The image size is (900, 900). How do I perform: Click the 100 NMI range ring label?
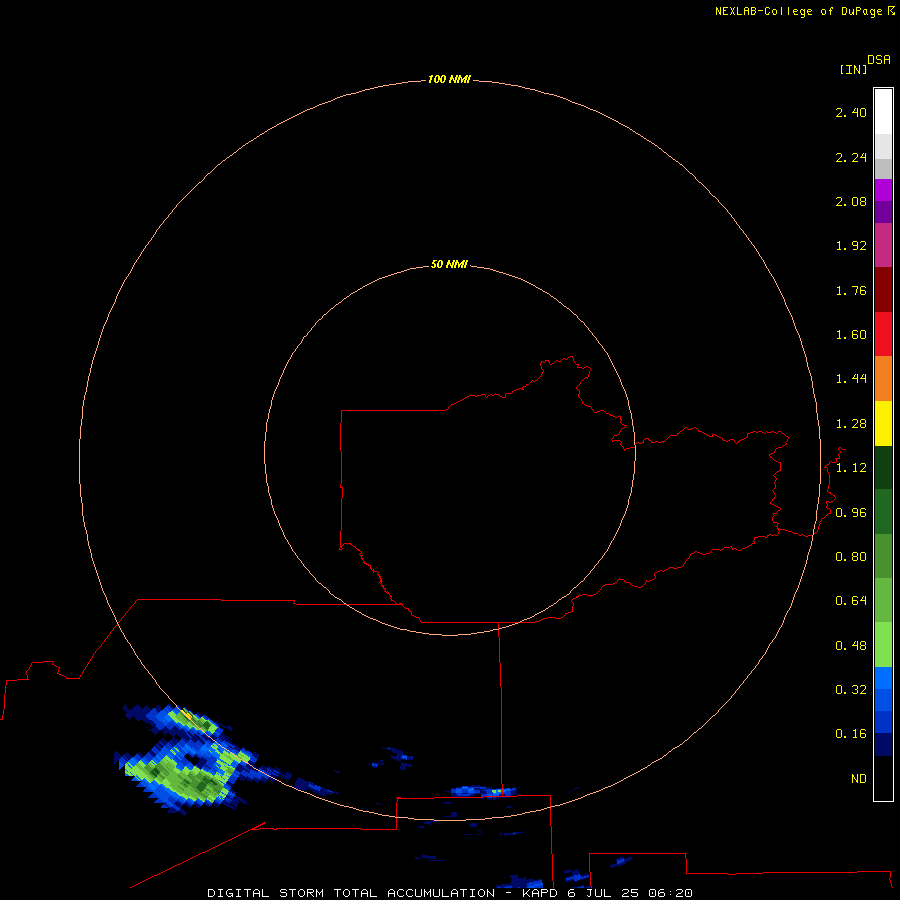click(x=449, y=79)
